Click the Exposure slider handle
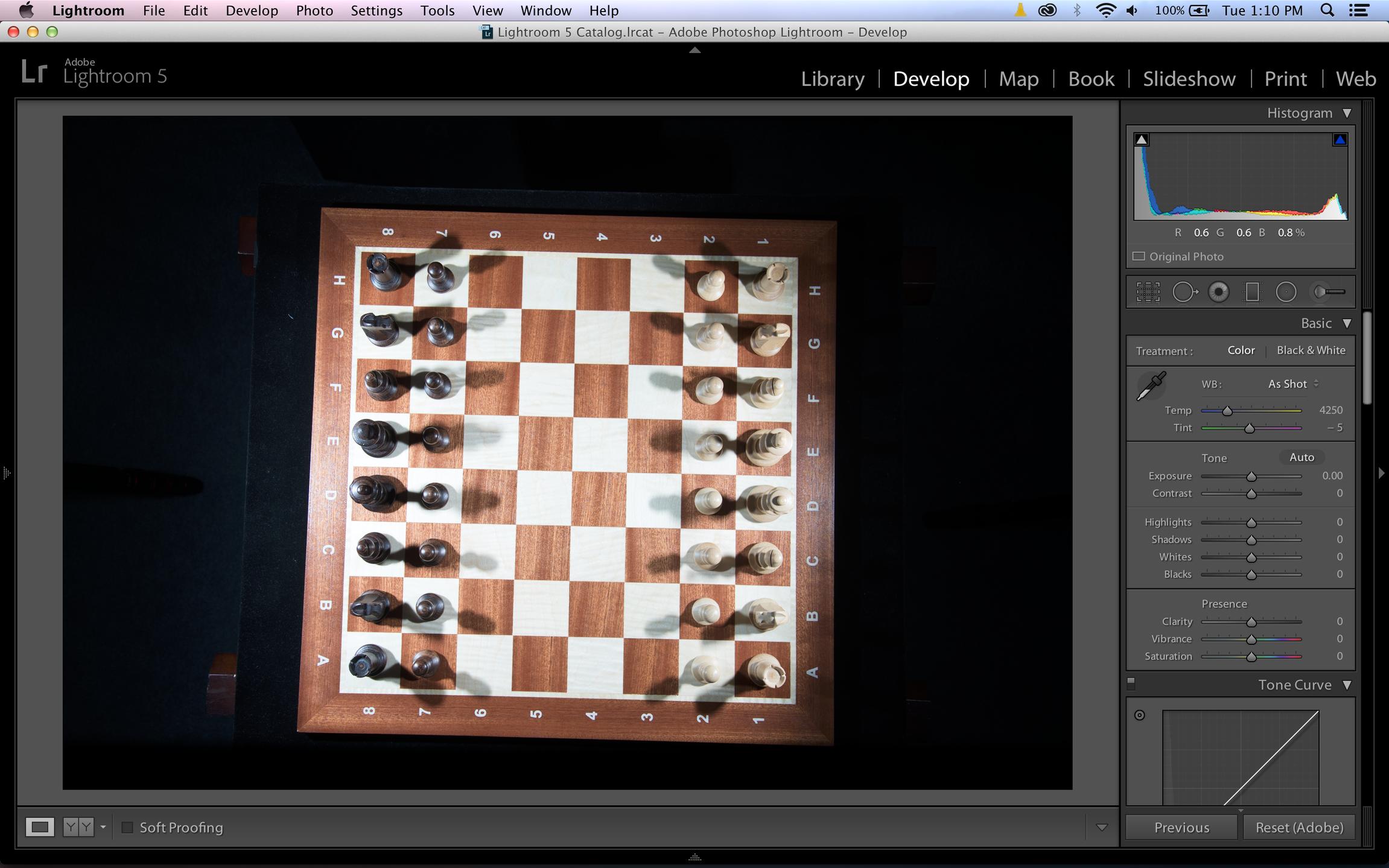The width and height of the screenshot is (1389, 868). click(x=1251, y=477)
